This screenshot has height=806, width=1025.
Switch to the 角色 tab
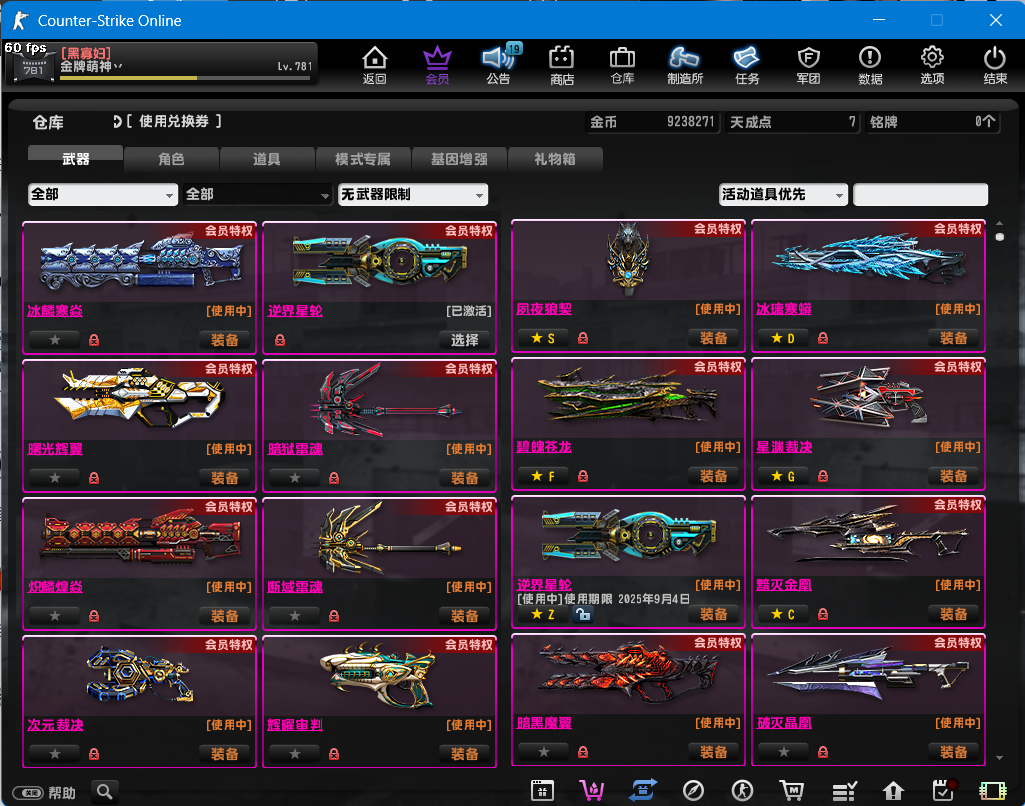tap(171, 159)
